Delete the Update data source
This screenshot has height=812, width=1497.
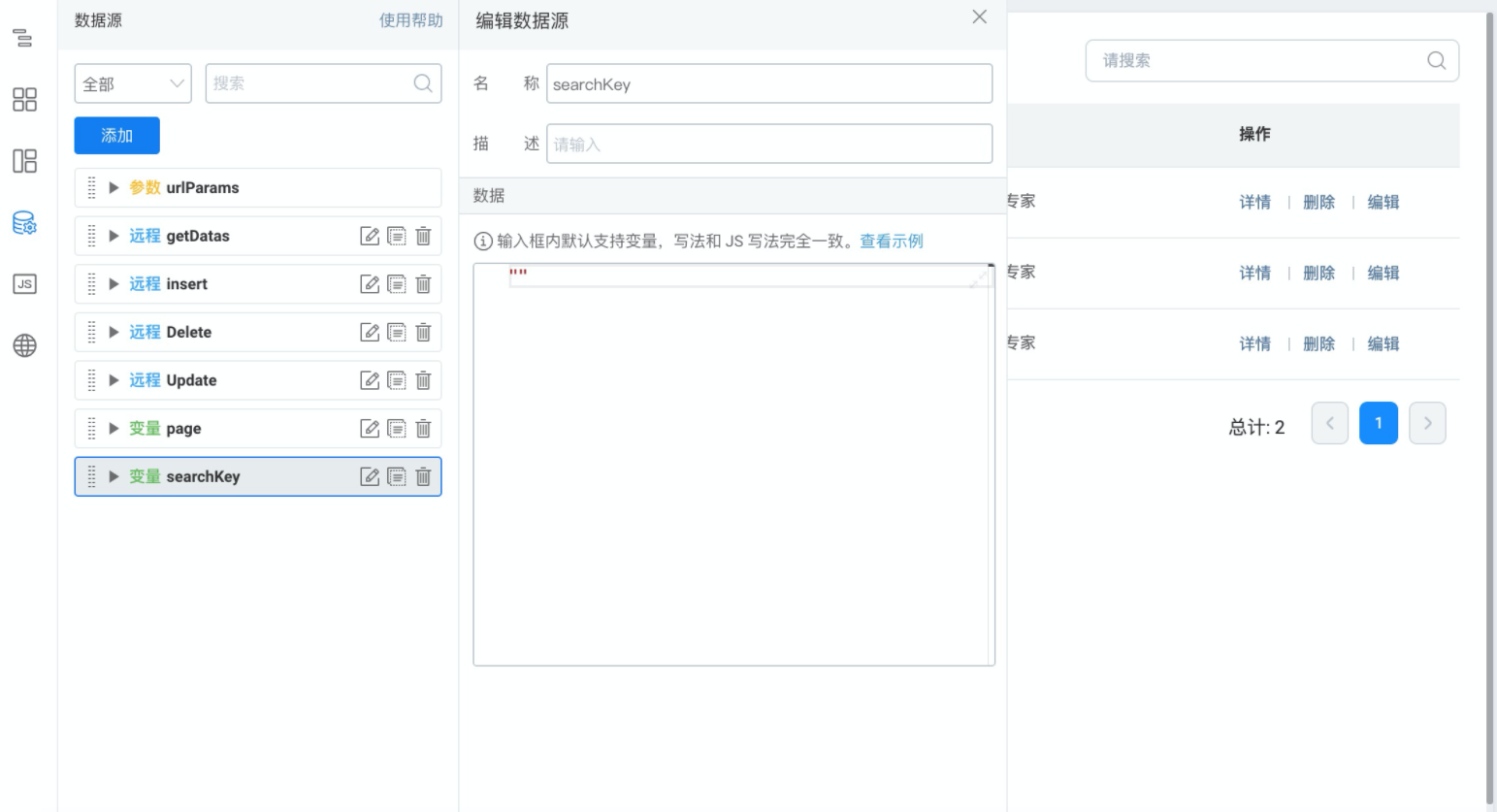tap(423, 380)
